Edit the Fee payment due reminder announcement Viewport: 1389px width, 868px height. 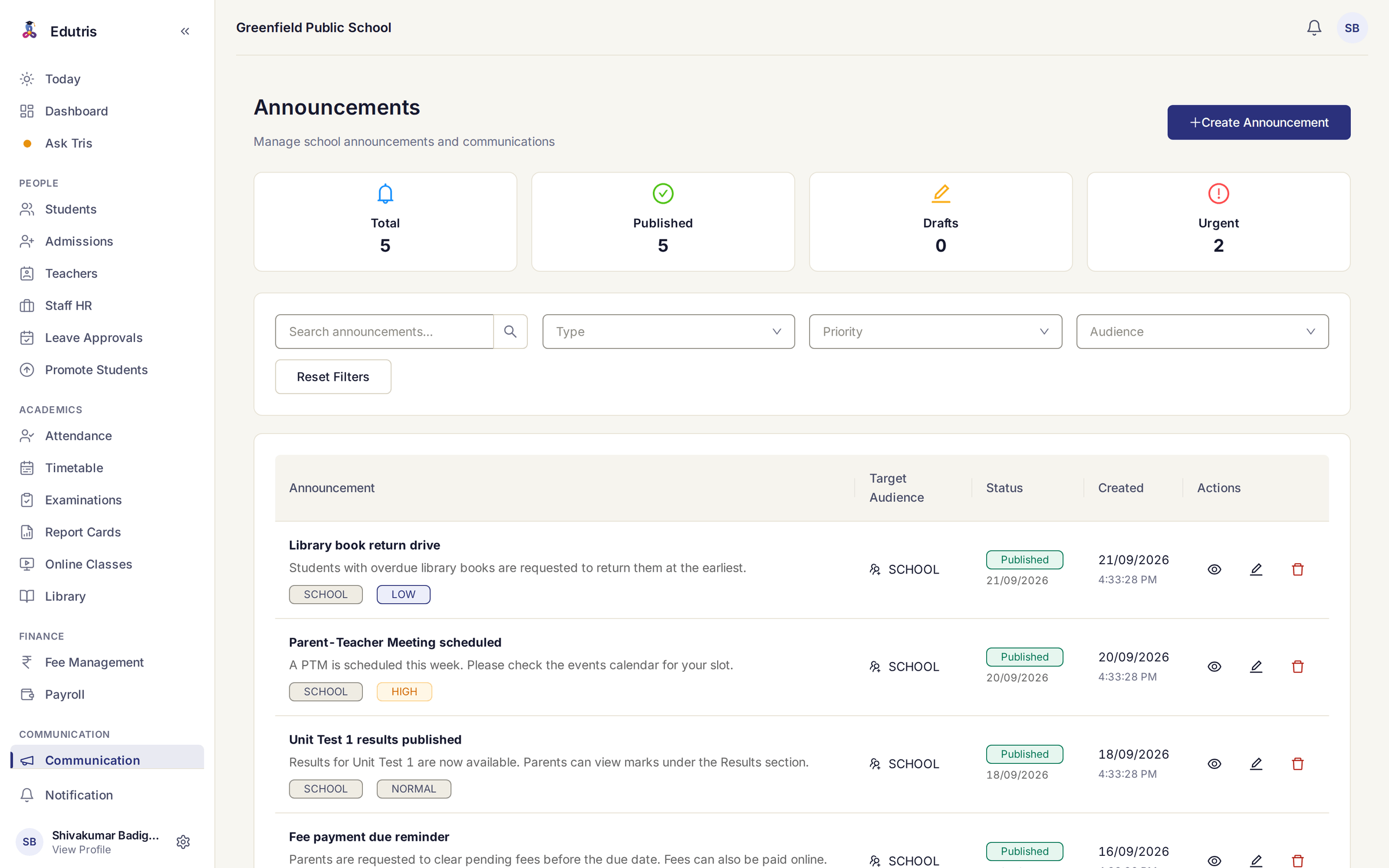[x=1256, y=860]
